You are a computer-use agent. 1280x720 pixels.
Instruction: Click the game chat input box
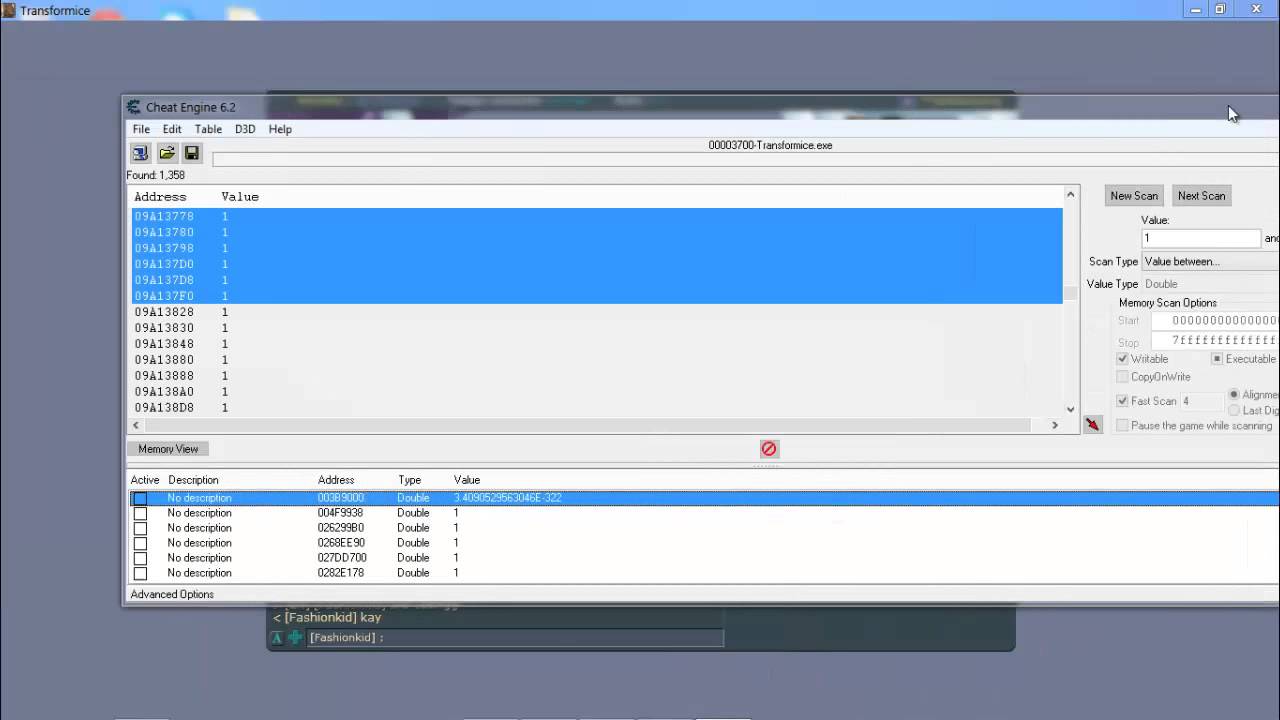tap(514, 637)
